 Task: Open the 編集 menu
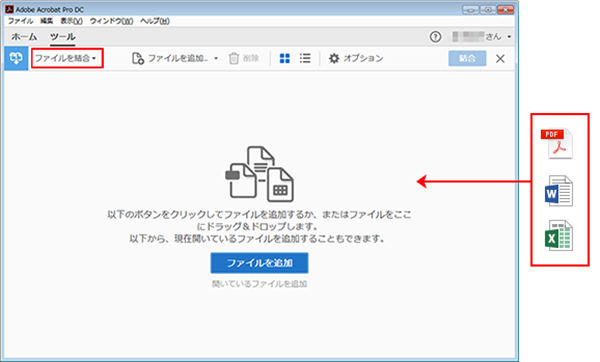47,21
